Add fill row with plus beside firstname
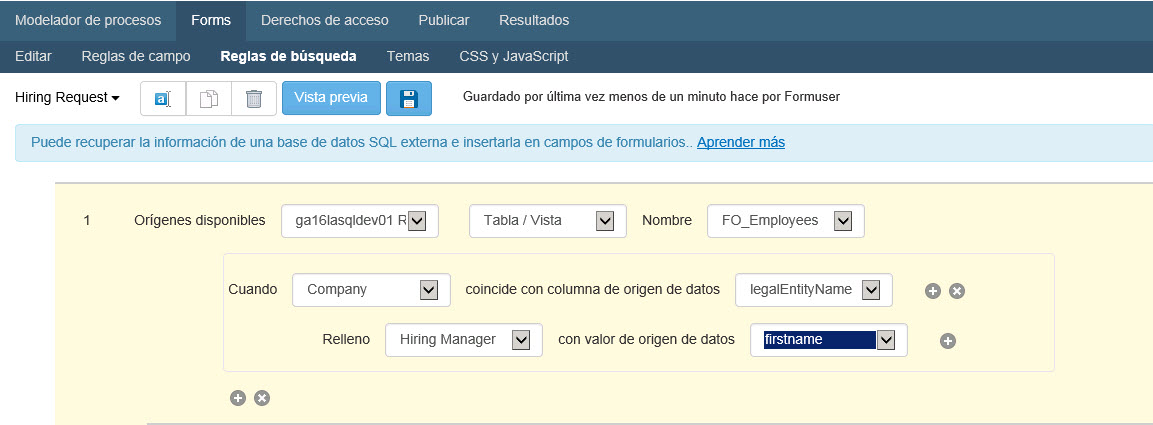The height and width of the screenshot is (425, 1153). 948,341
